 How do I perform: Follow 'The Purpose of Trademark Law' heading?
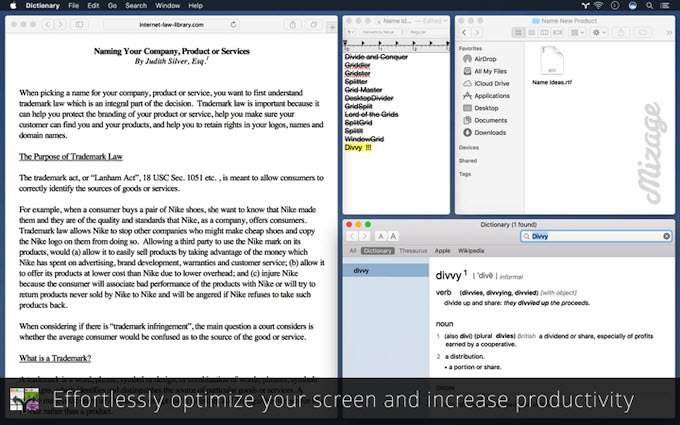coord(71,157)
